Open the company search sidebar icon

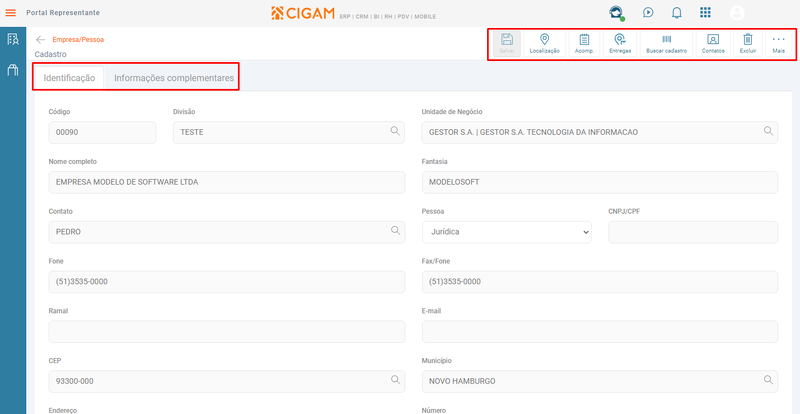click(13, 39)
